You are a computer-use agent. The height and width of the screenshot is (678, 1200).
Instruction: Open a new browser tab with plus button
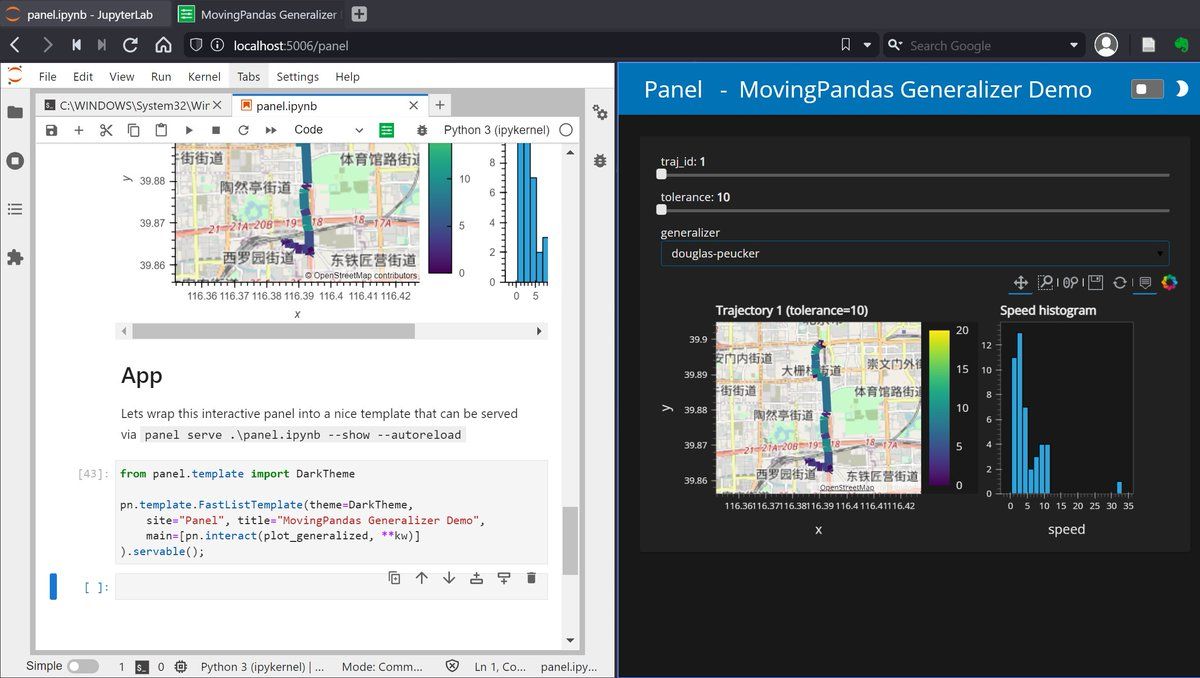360,15
